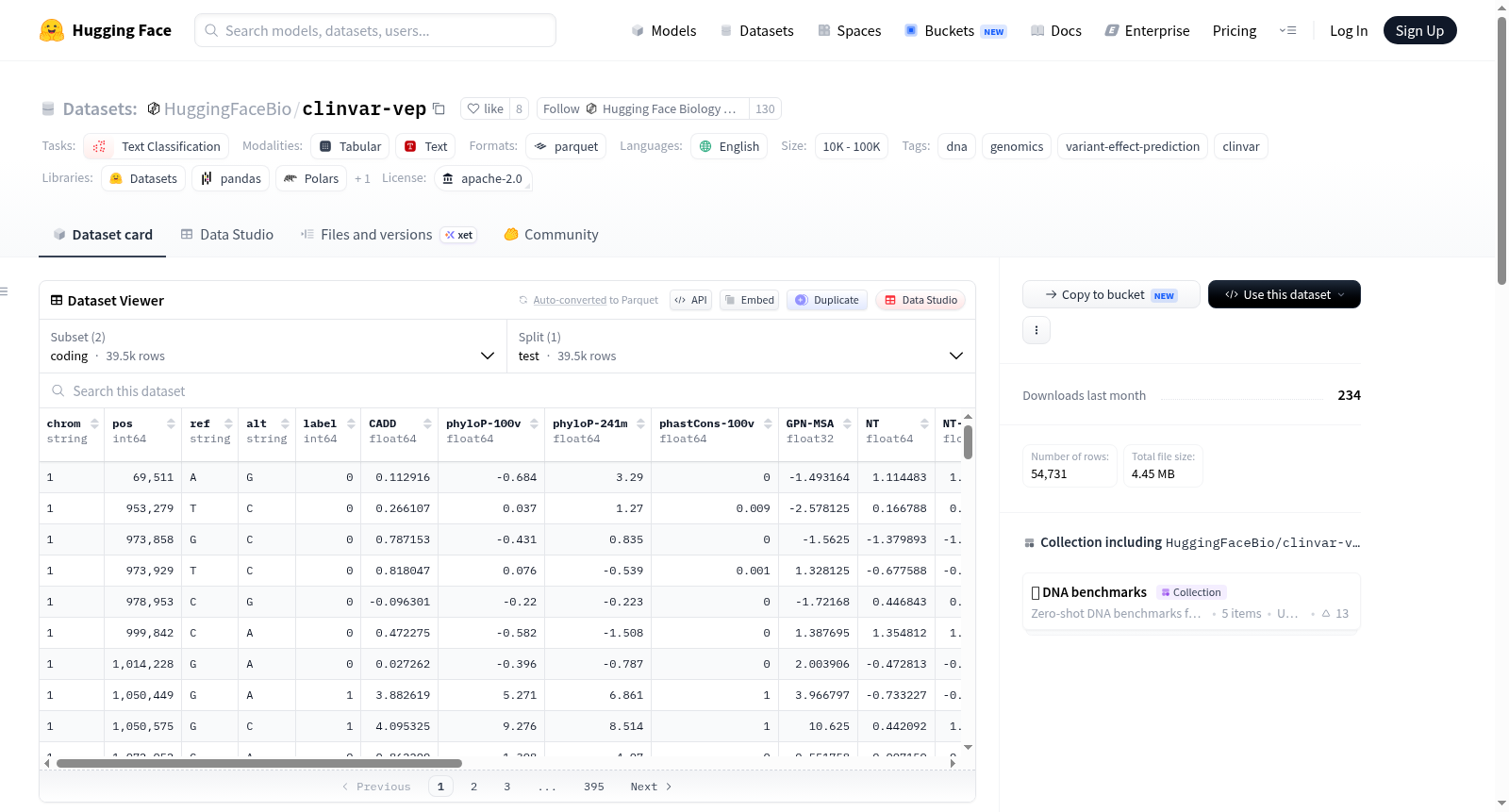Image resolution: width=1509 pixels, height=812 pixels.
Task: Go to Spaces
Action: (x=849, y=30)
